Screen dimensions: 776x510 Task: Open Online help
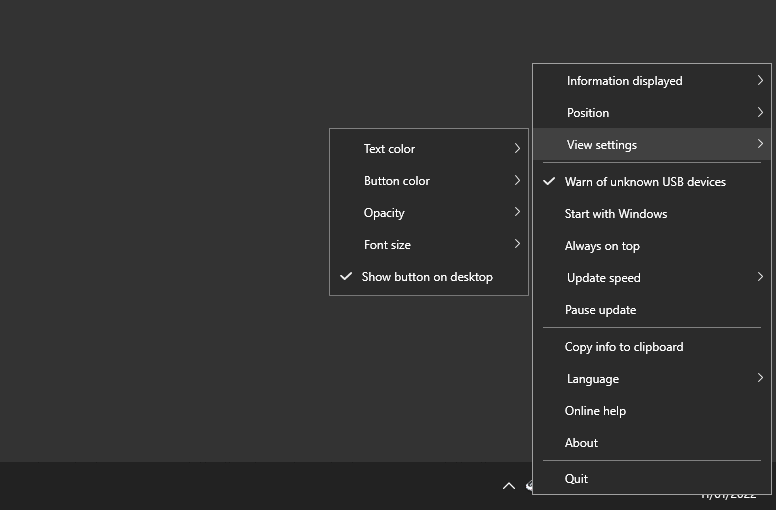[x=595, y=411]
